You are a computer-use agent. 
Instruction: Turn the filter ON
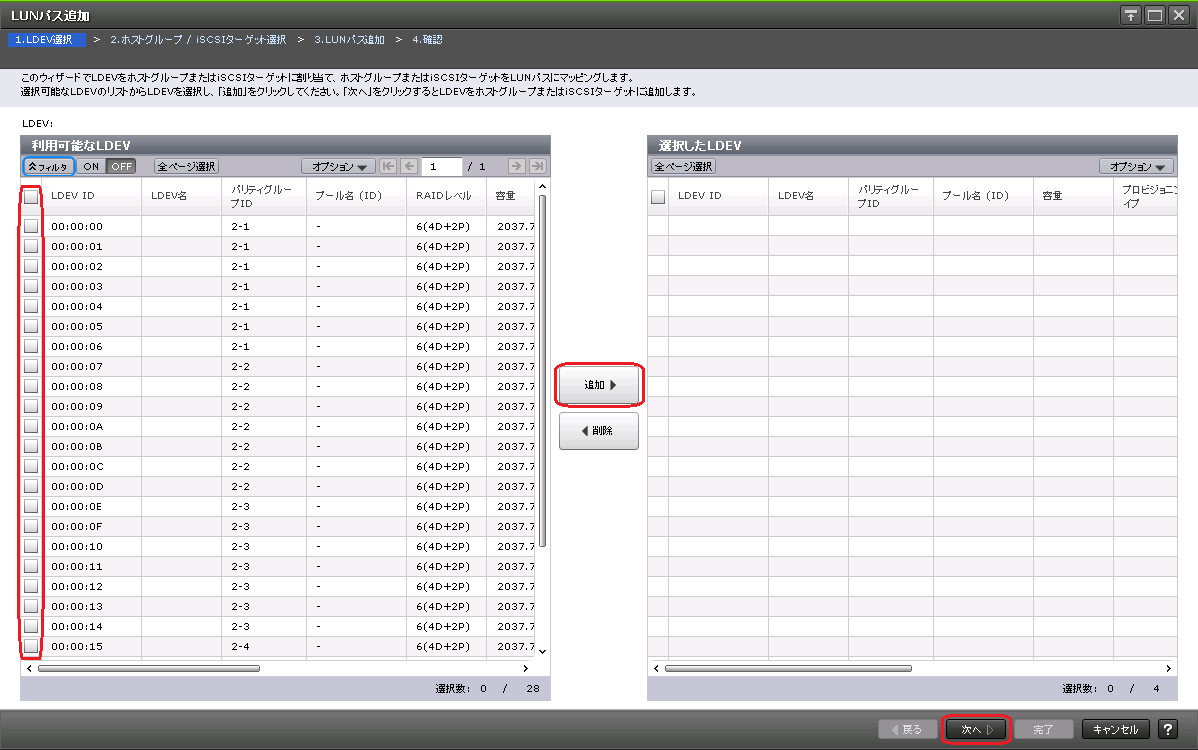(x=91, y=167)
